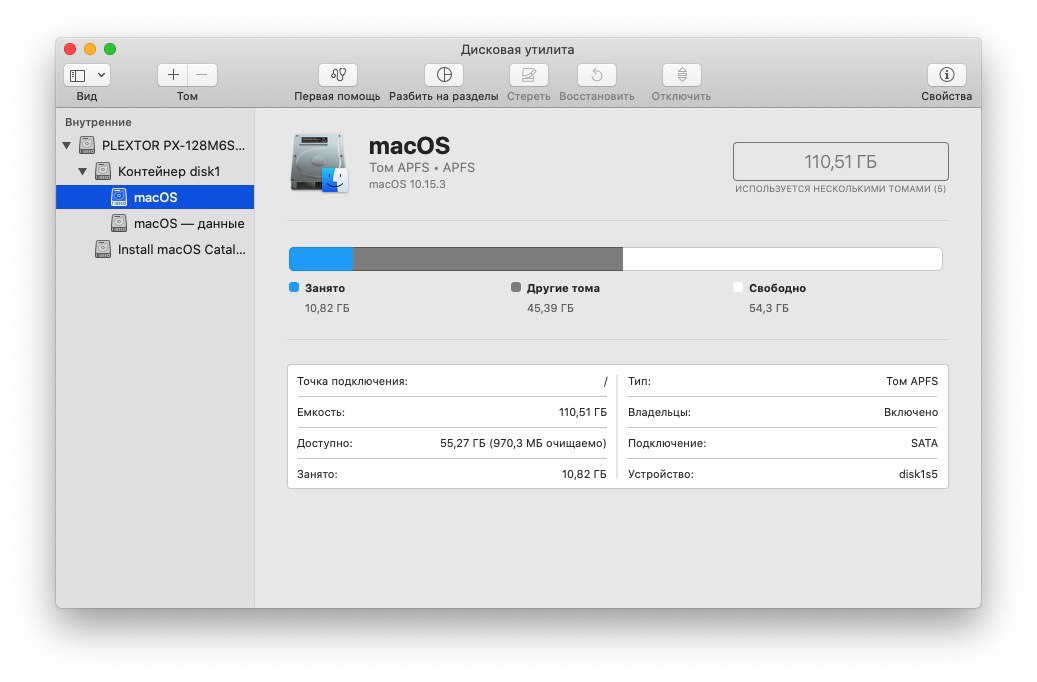Click the Unmount (Отключить) toolbar icon

tap(682, 75)
